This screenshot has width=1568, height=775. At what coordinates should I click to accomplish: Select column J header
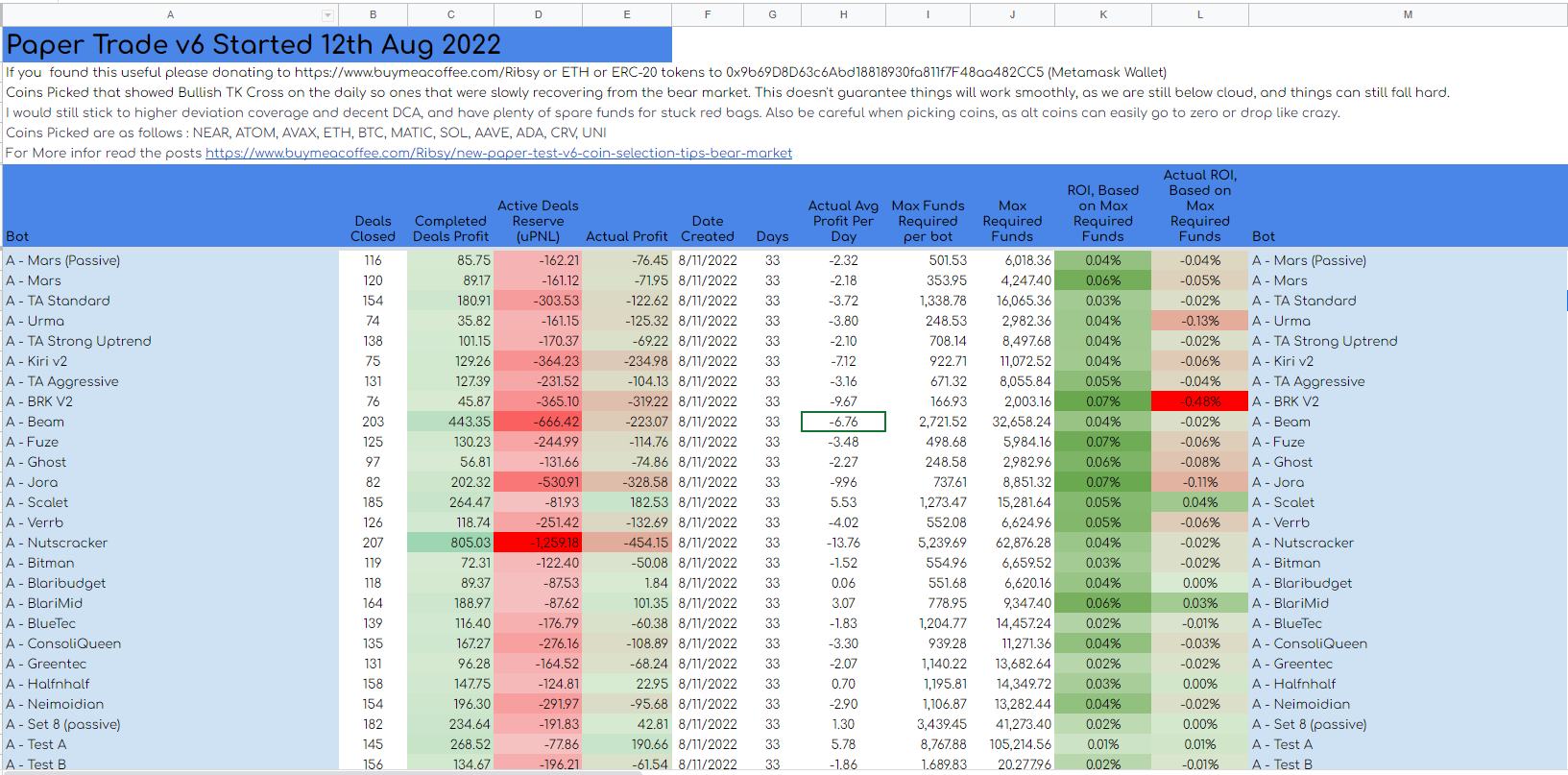(x=1012, y=14)
